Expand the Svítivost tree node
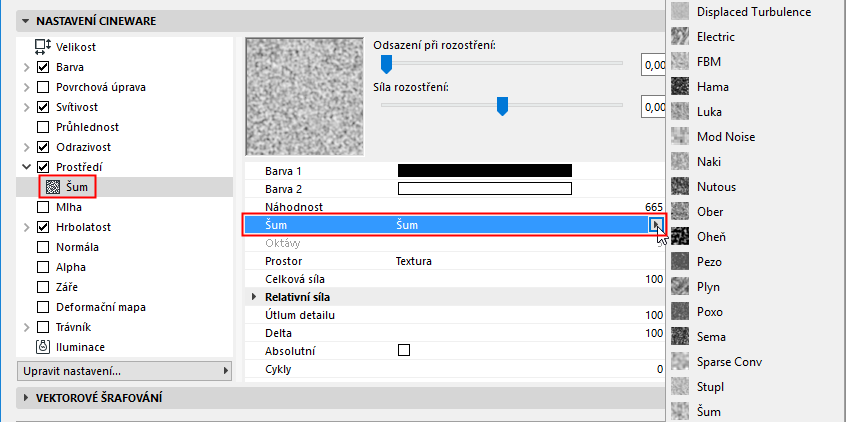The height and width of the screenshot is (422, 846). point(26,107)
